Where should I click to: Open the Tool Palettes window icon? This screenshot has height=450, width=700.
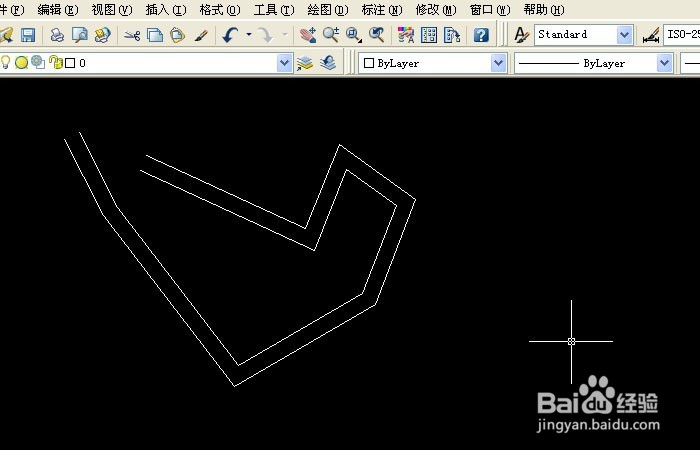pyautogui.click(x=452, y=35)
